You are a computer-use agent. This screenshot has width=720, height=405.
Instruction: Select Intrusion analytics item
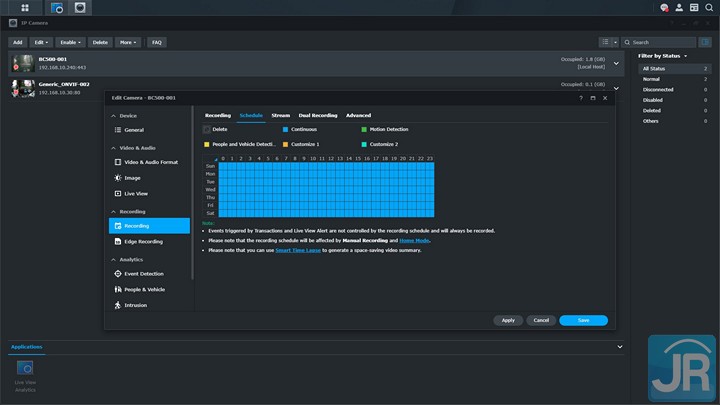pos(135,304)
